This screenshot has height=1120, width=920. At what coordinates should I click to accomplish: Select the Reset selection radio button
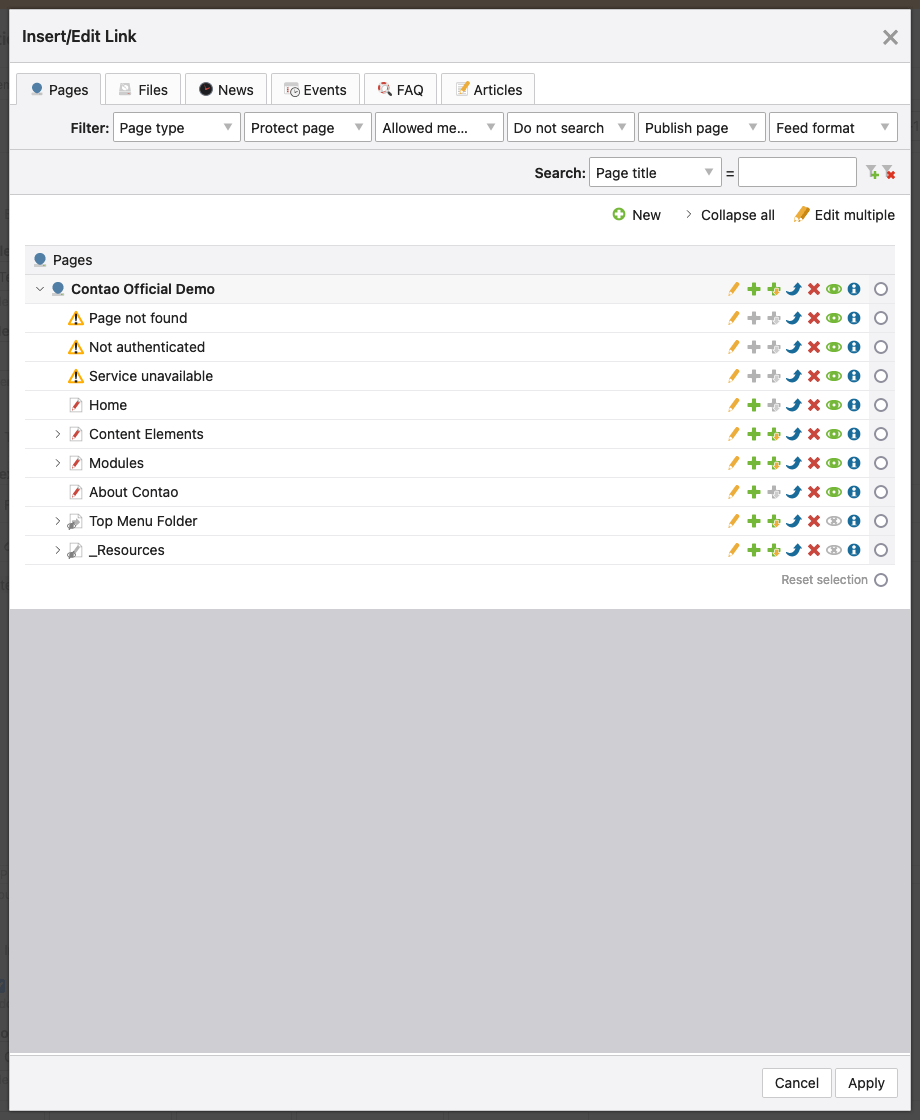(881, 580)
